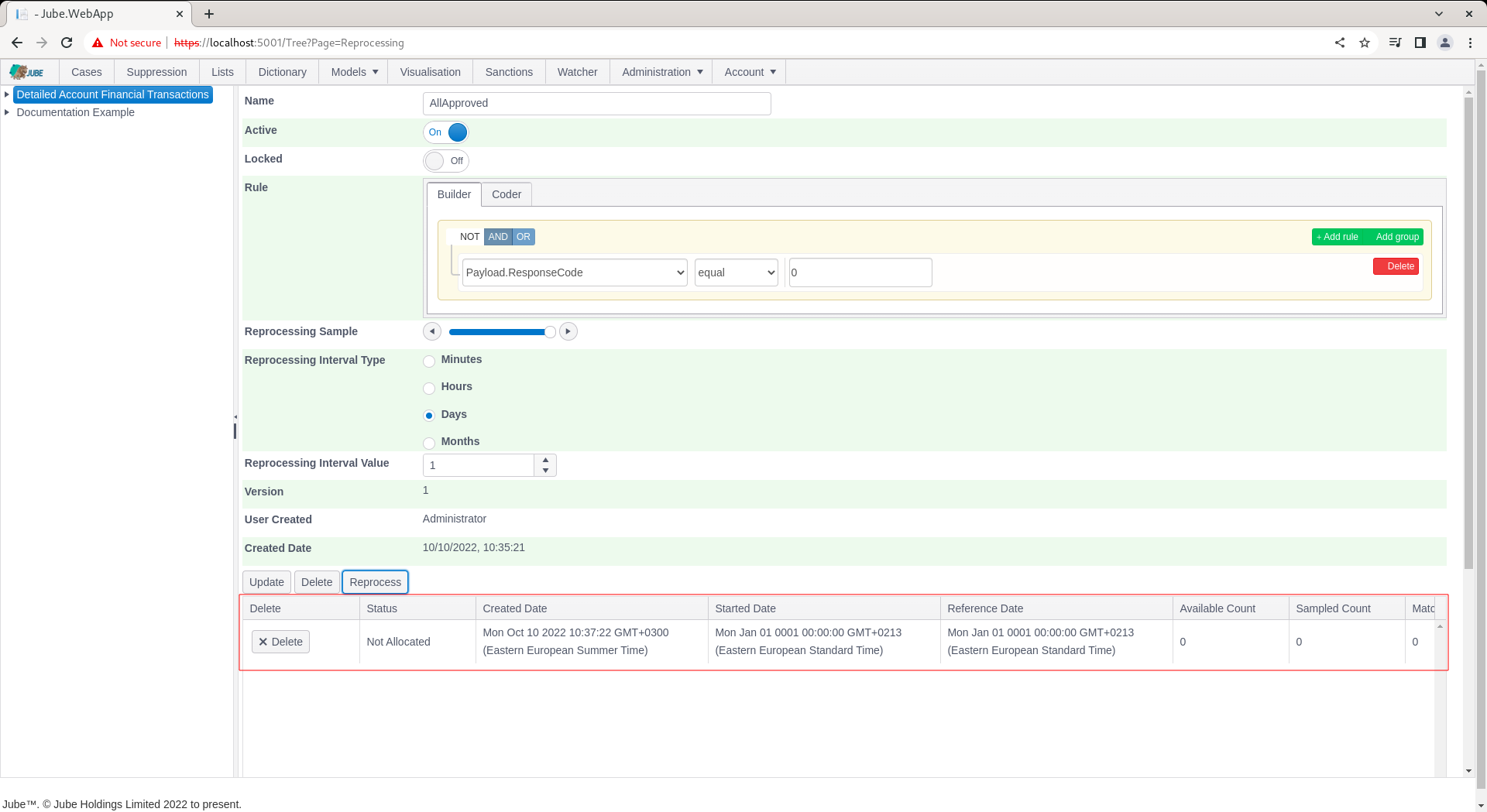Open the Payload.ResponseCode field dropdown
Screen dimensions: 1487x812
point(575,272)
